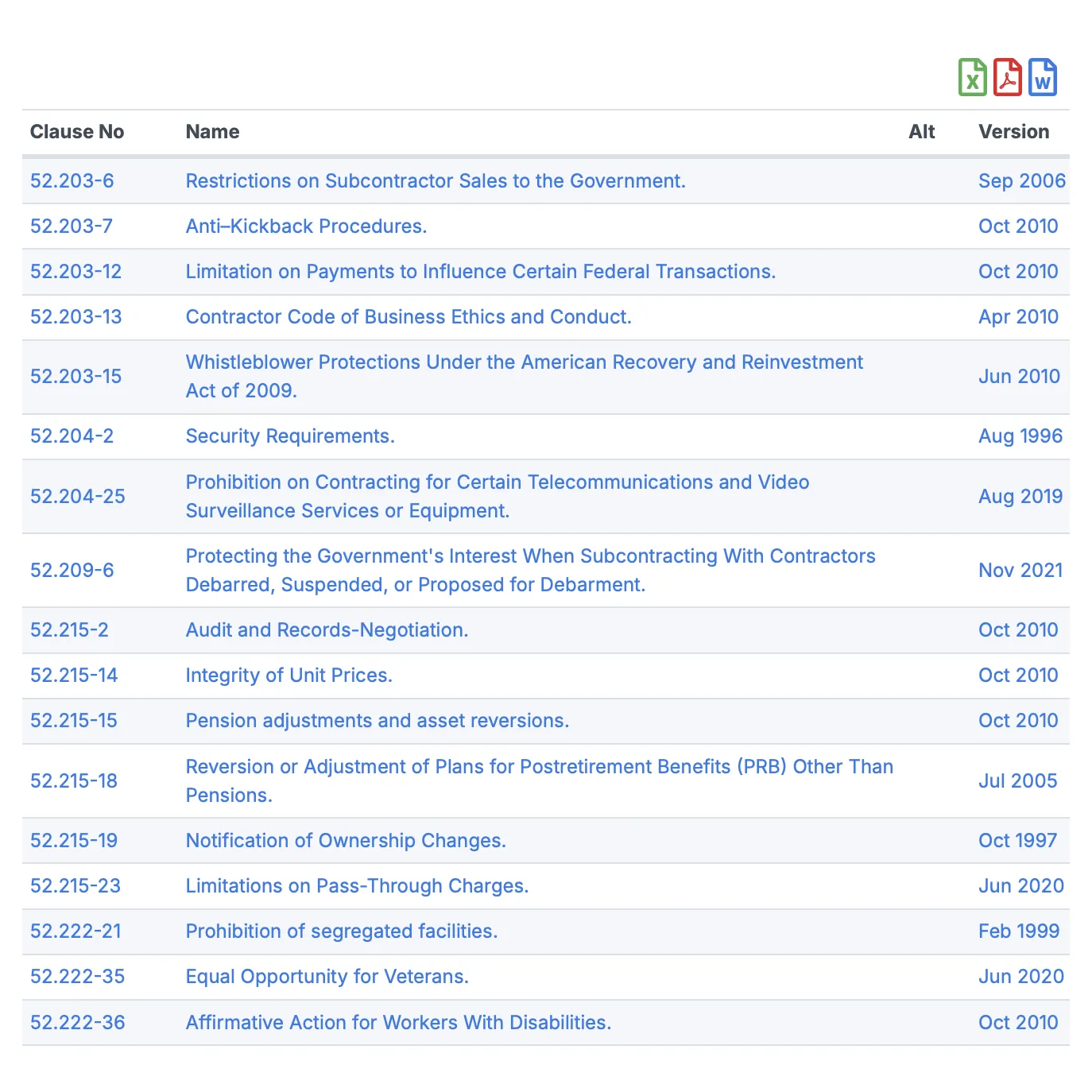Open Anti–Kickback Procedures clause
1092x1092 pixels.
click(x=306, y=227)
